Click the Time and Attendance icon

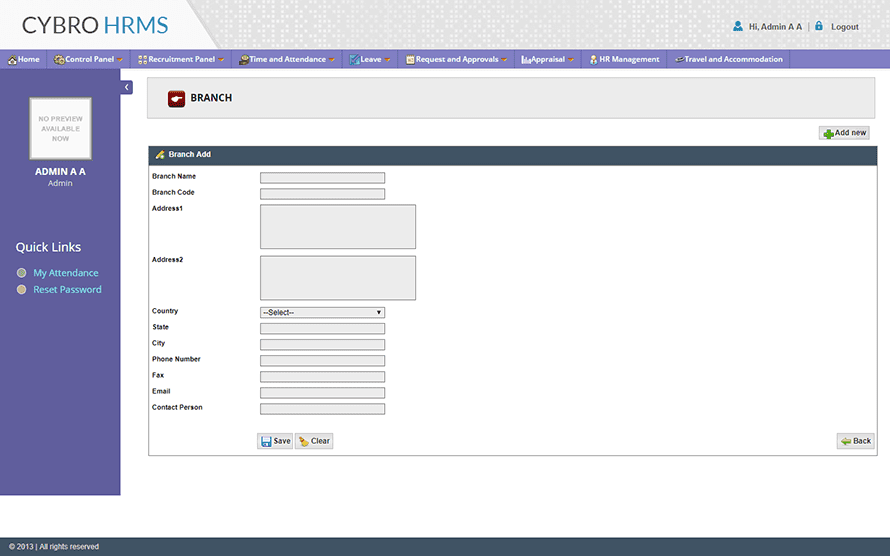(x=244, y=60)
